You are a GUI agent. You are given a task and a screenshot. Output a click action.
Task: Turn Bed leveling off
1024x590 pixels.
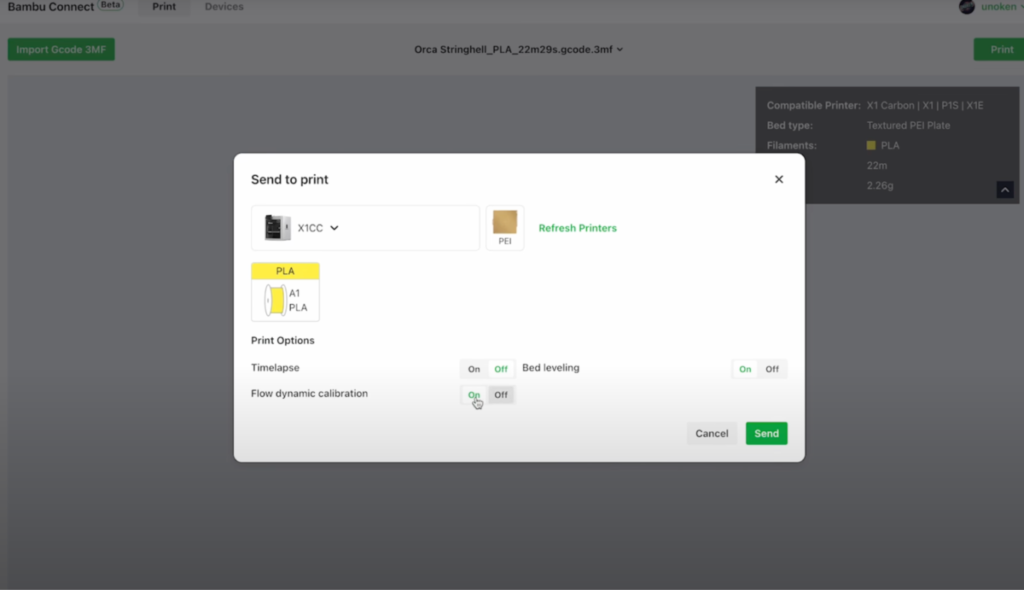pos(772,369)
